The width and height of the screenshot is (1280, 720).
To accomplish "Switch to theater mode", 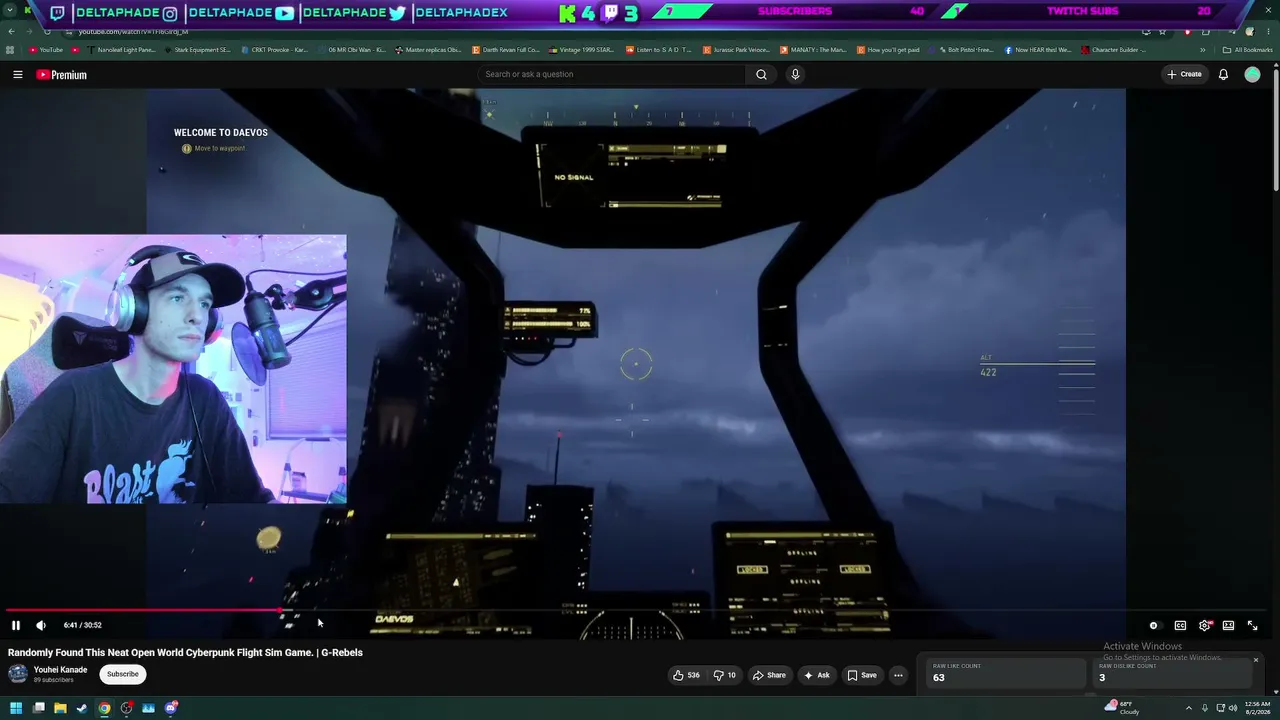I will point(1228,625).
